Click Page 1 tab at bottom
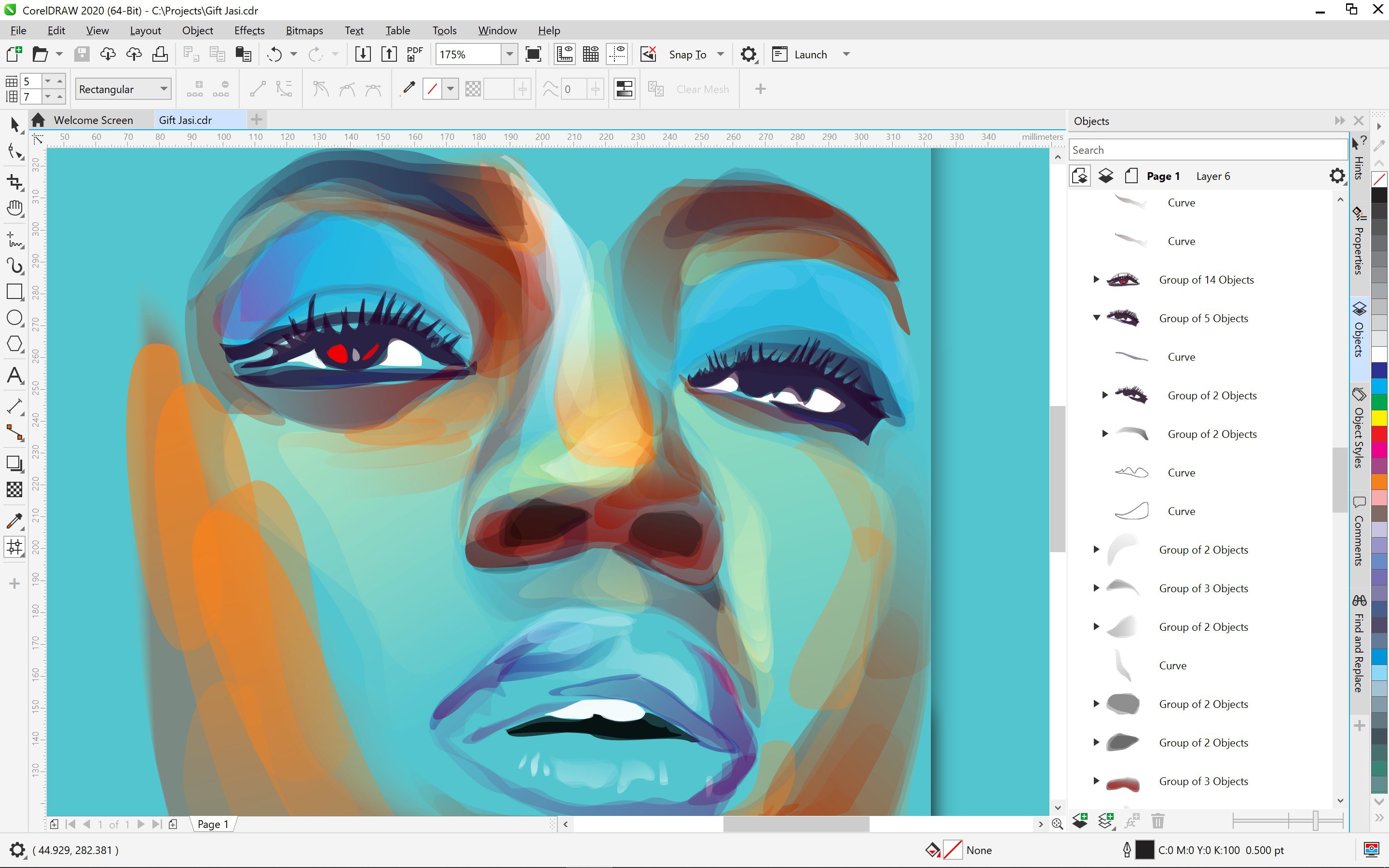This screenshot has height=868, width=1389. [213, 825]
